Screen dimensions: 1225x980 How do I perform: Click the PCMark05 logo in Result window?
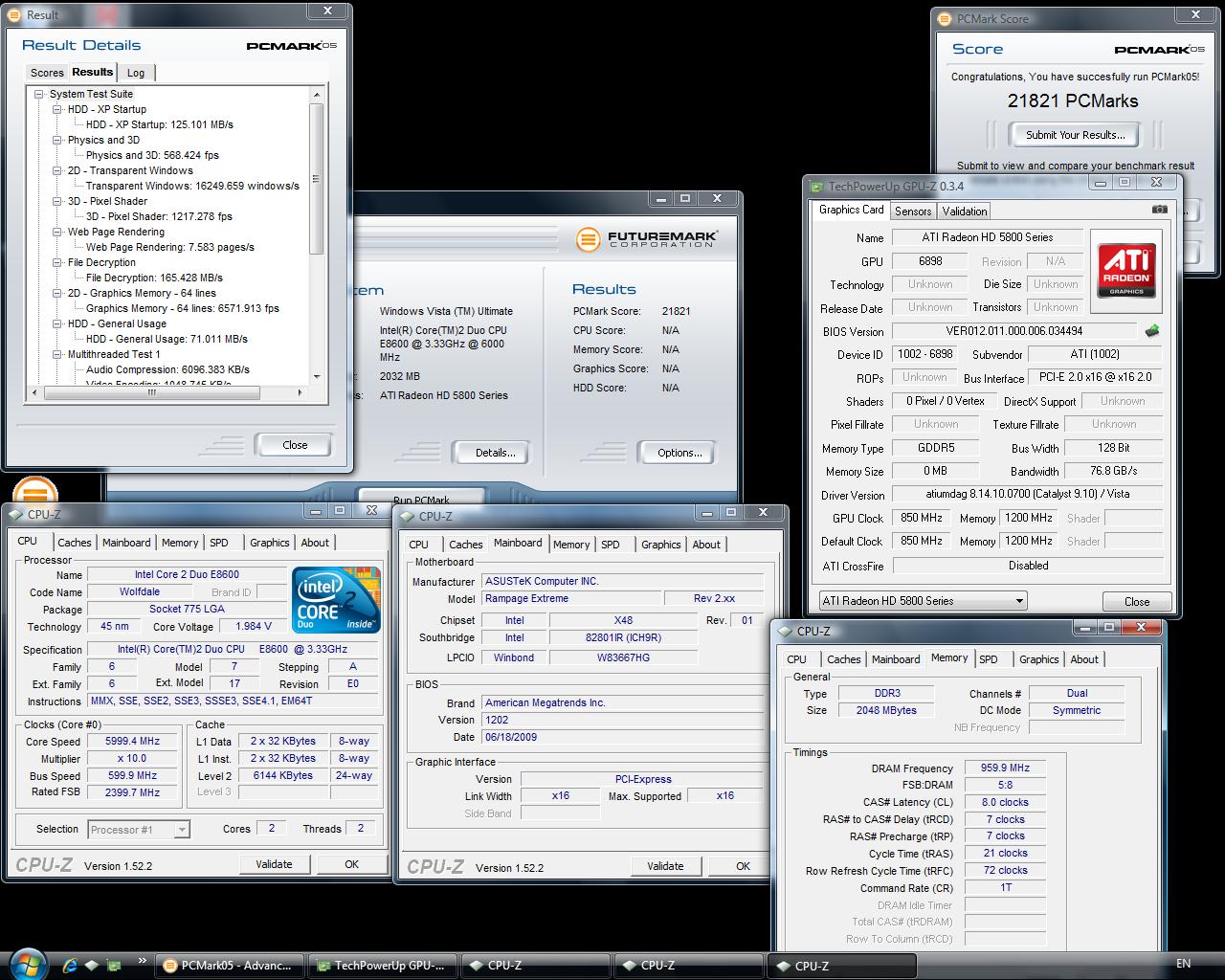point(291,45)
